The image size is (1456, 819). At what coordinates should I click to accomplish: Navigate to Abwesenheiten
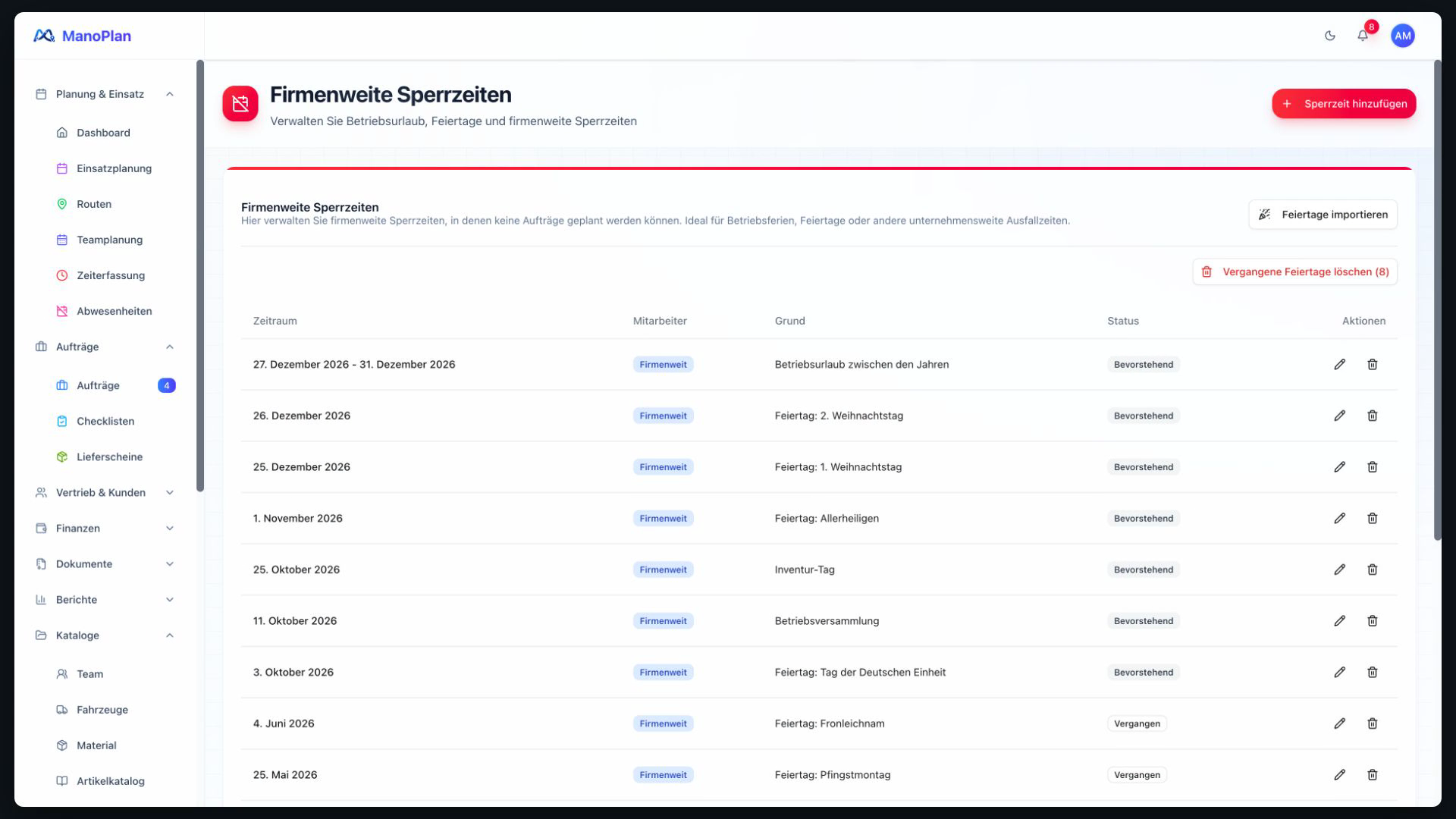coord(114,311)
